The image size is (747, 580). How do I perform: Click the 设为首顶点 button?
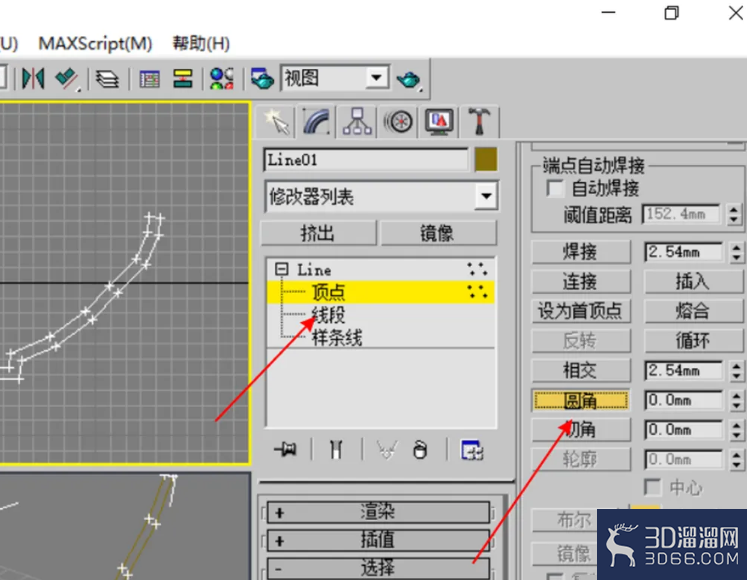coord(581,311)
